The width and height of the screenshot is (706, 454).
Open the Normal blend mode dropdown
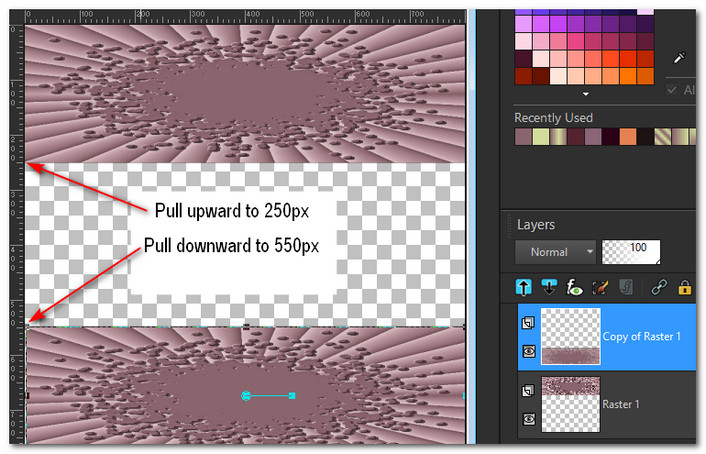pyautogui.click(x=556, y=251)
